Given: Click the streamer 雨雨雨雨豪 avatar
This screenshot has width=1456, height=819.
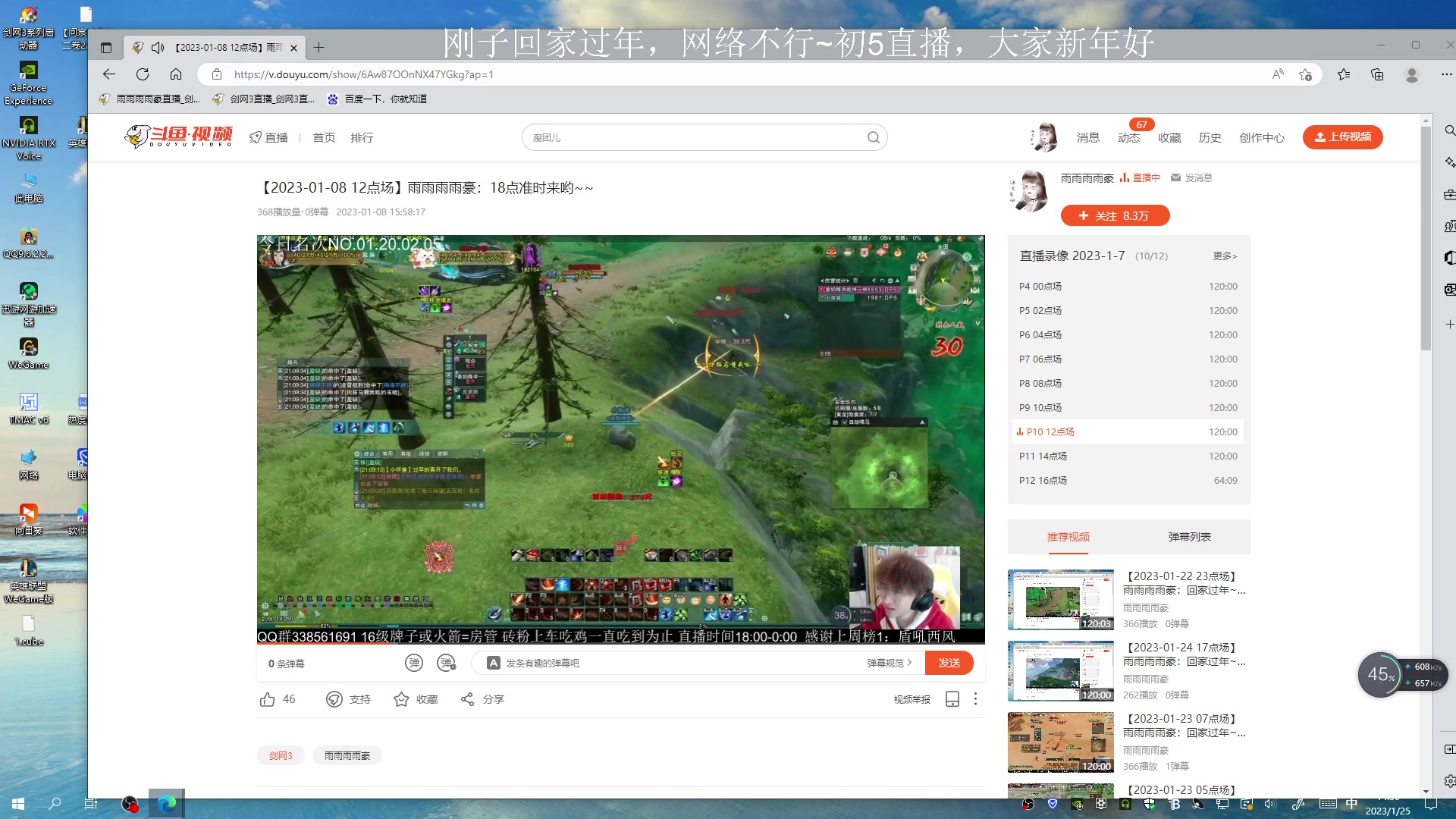Looking at the screenshot, I should [1029, 190].
